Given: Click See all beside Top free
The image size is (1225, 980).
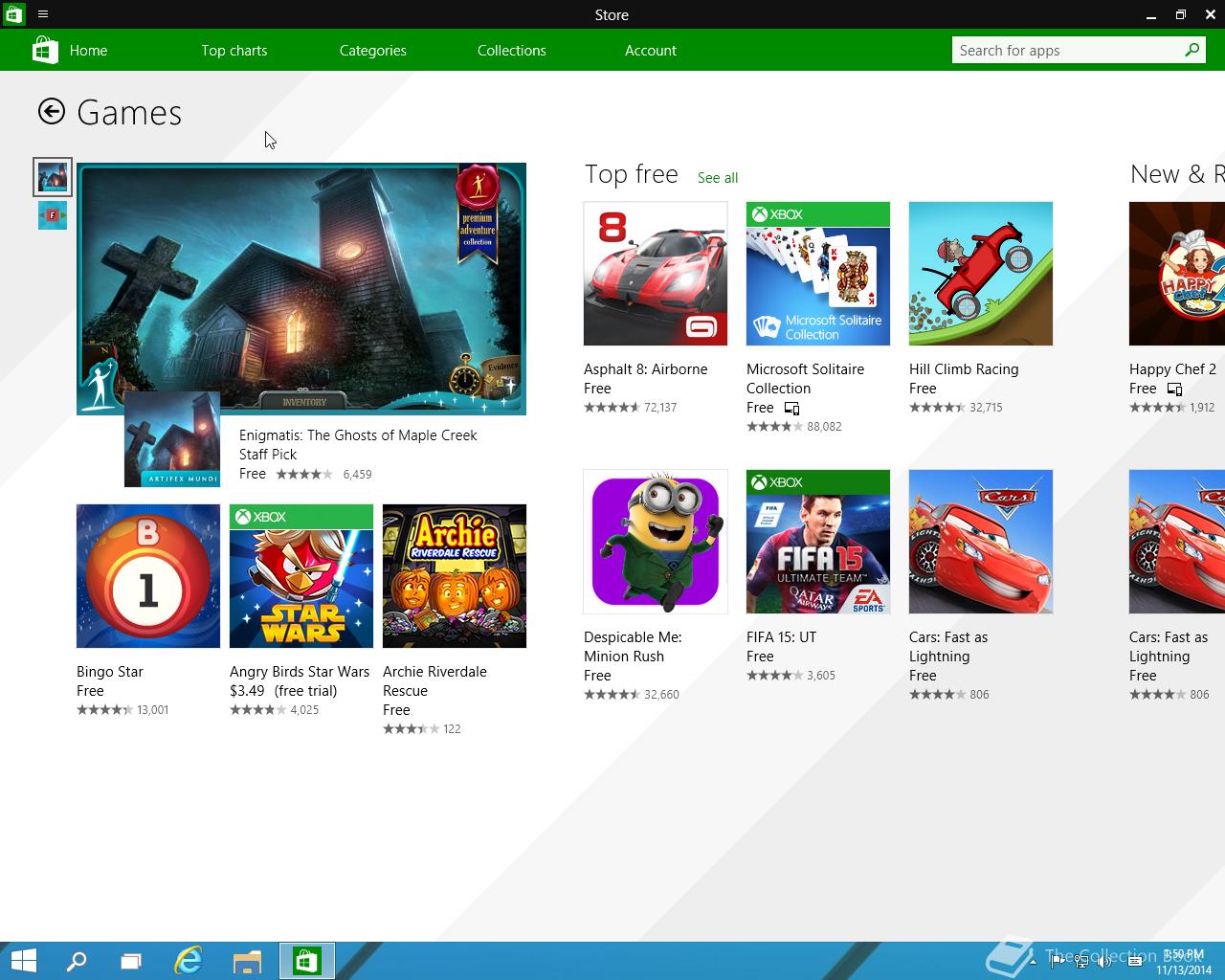Looking at the screenshot, I should (x=718, y=178).
